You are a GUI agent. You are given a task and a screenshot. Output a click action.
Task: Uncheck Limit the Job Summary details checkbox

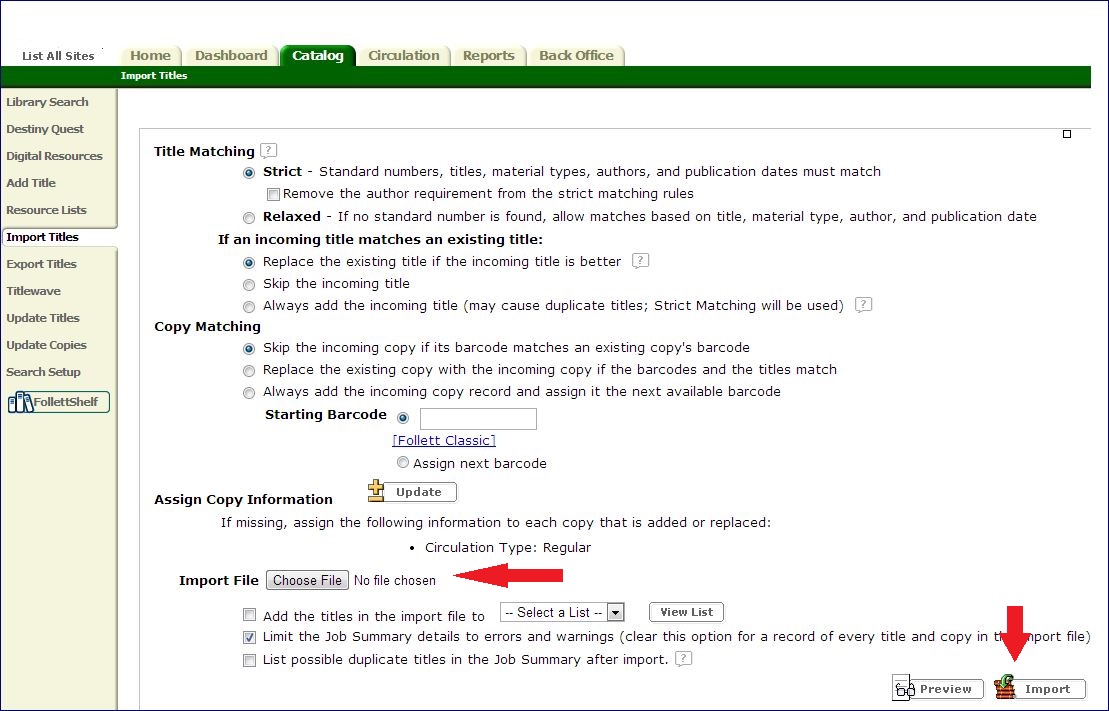[249, 637]
